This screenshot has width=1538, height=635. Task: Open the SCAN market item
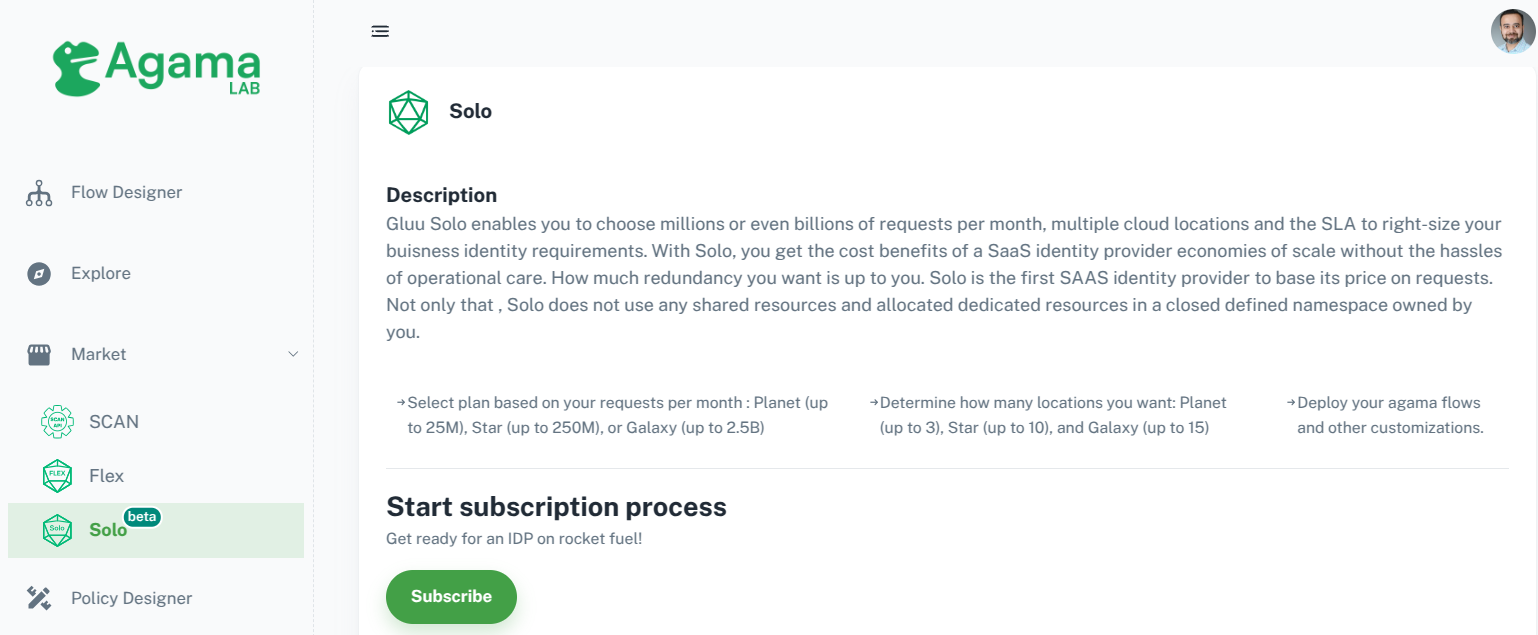(x=113, y=422)
